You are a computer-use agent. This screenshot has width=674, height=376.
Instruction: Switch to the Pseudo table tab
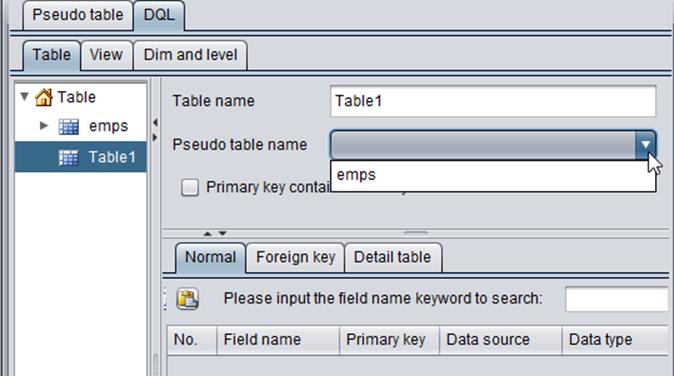pos(78,15)
